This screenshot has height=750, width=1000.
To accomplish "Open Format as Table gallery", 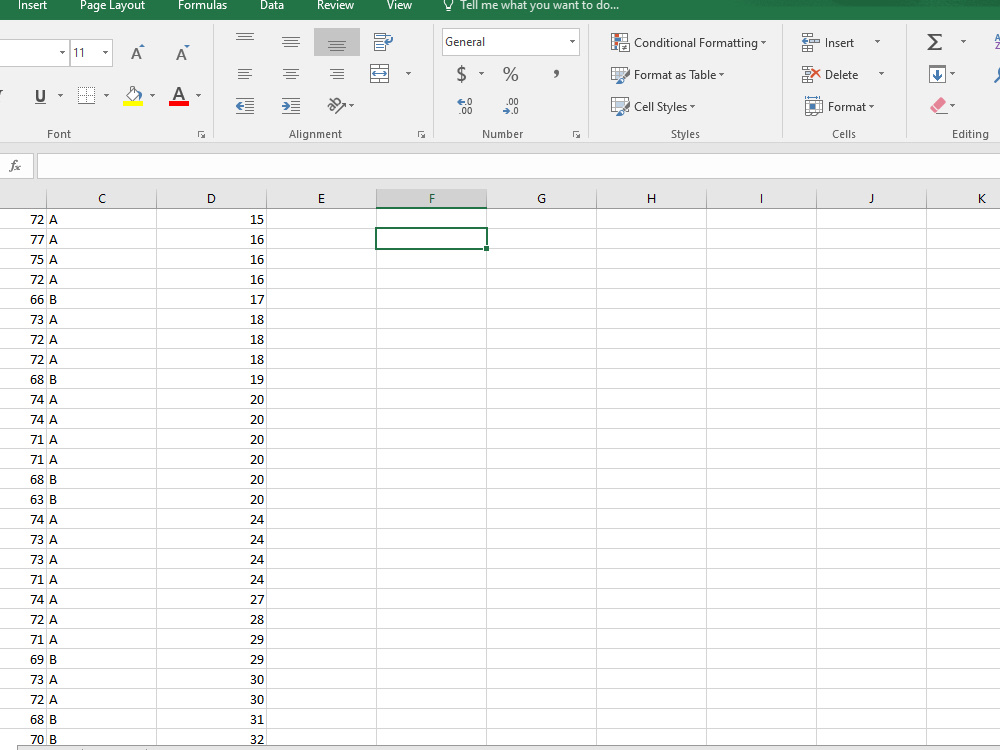I will click(668, 75).
